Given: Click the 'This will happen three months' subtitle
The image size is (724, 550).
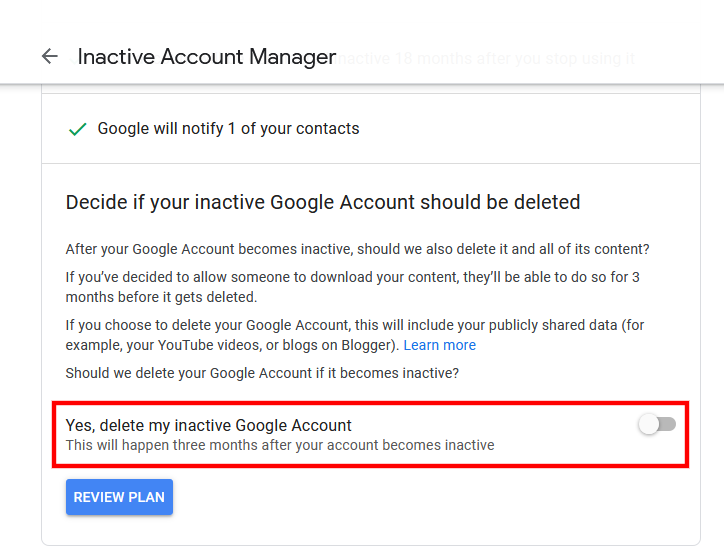Looking at the screenshot, I should (280, 445).
